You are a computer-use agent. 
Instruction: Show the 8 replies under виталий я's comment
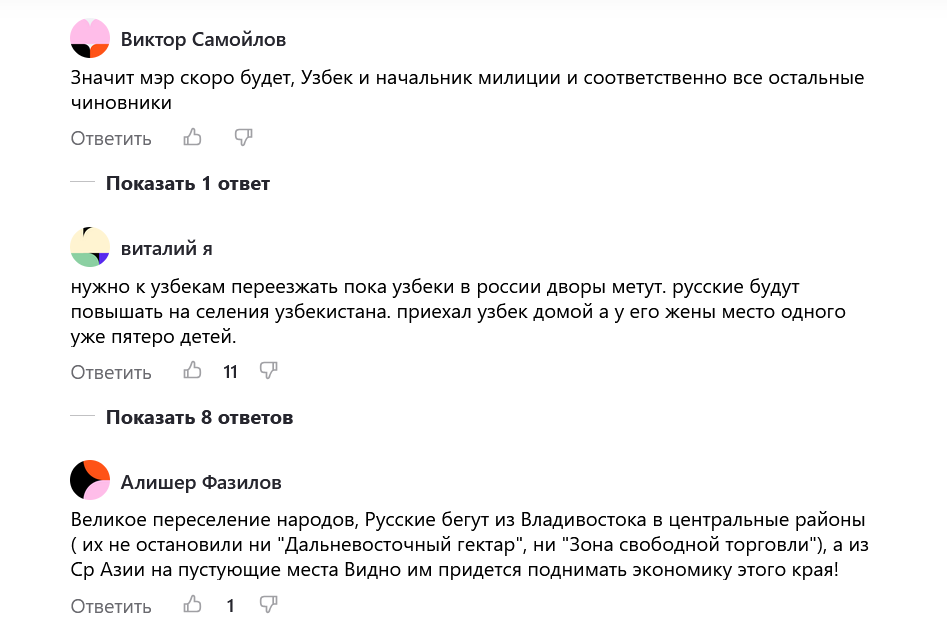199,417
